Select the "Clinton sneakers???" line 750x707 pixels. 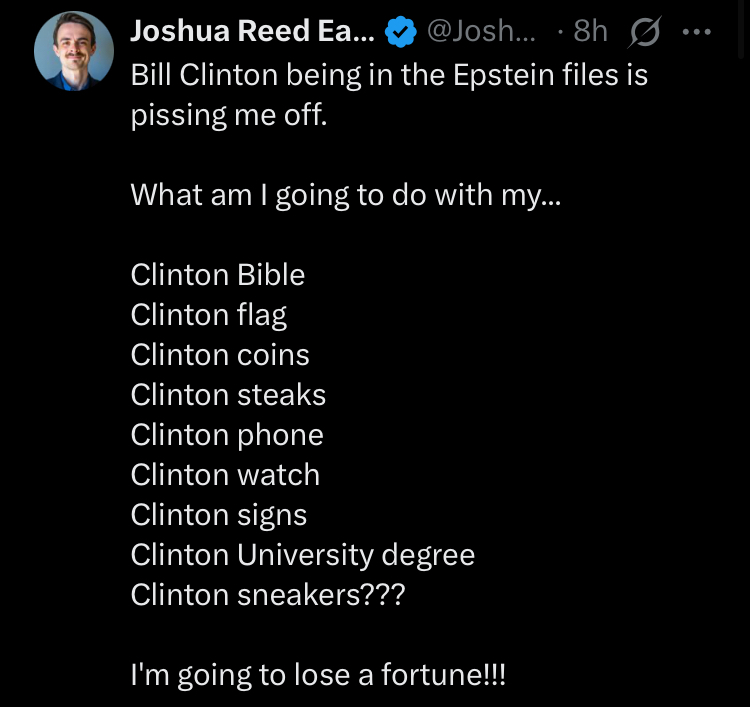pyautogui.click(x=269, y=595)
